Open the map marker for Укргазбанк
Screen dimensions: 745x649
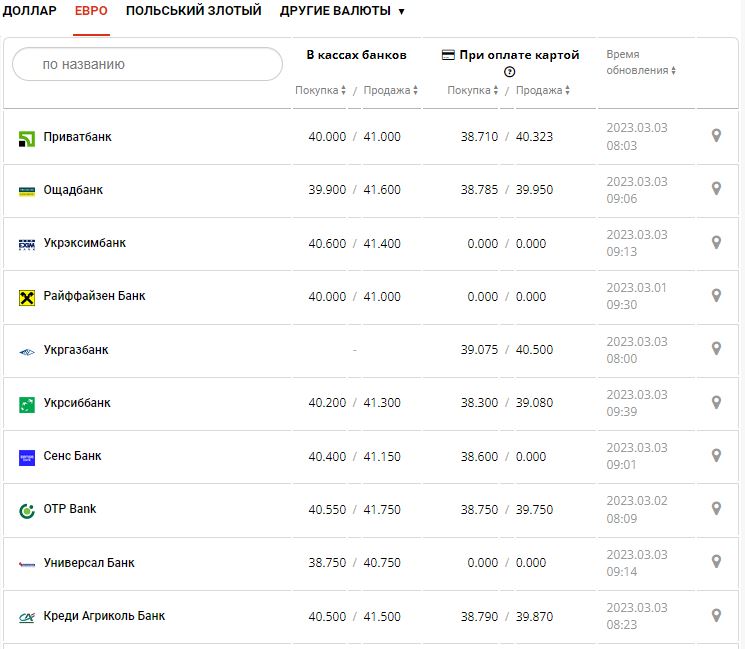[716, 349]
